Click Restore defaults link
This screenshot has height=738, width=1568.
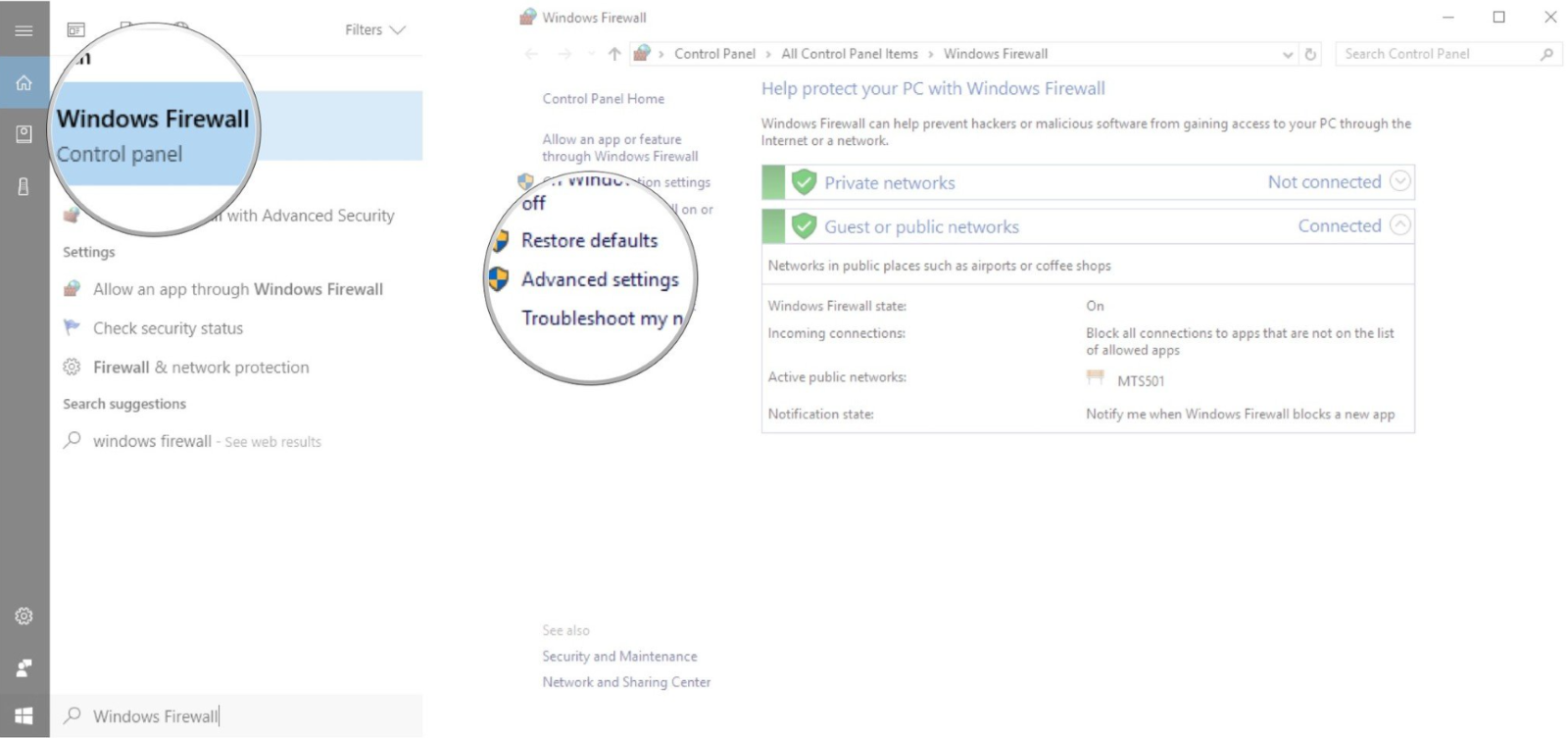coord(589,240)
